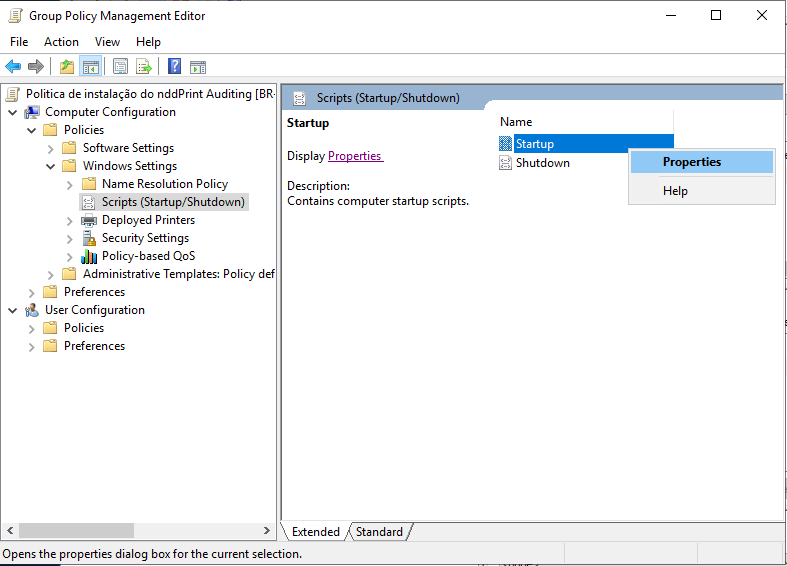Image resolution: width=787 pixels, height=566 pixels.
Task: Collapse the Computer Configuration node
Action: (12, 112)
